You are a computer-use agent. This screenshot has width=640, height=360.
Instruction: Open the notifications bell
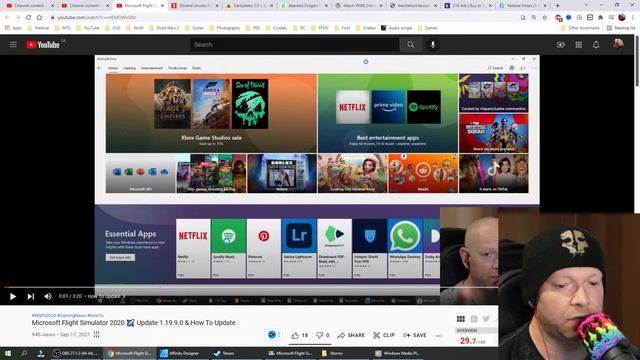596,44
